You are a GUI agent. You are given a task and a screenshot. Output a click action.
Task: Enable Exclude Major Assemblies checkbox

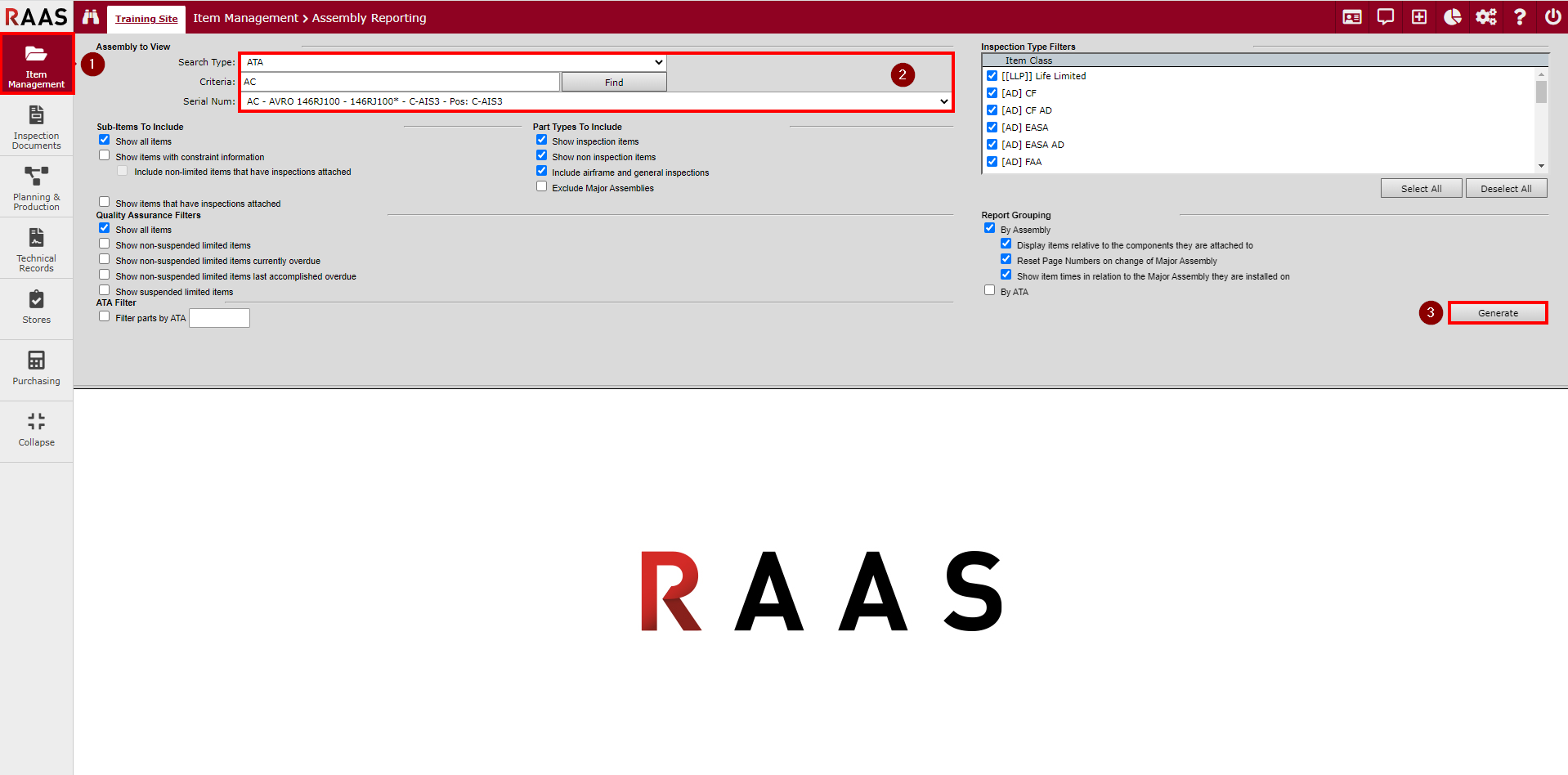click(x=541, y=186)
